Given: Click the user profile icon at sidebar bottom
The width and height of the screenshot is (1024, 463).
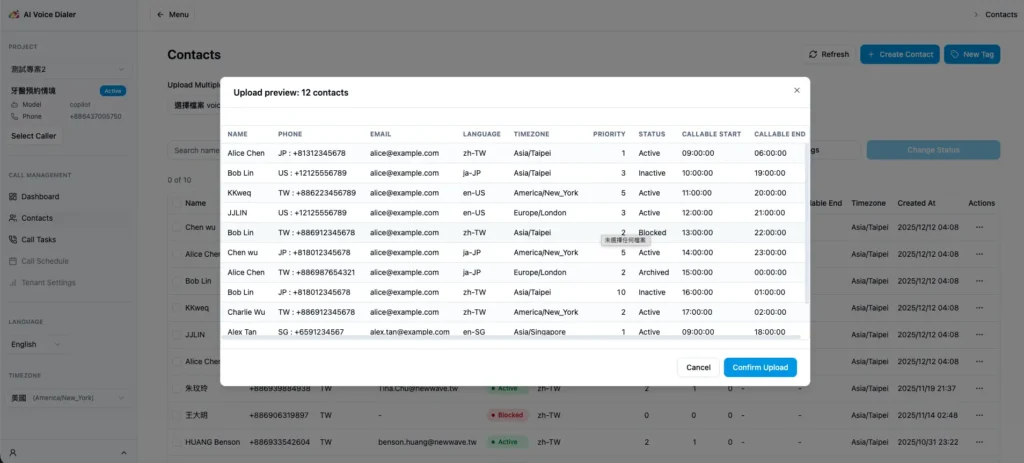Looking at the screenshot, I should (x=13, y=452).
